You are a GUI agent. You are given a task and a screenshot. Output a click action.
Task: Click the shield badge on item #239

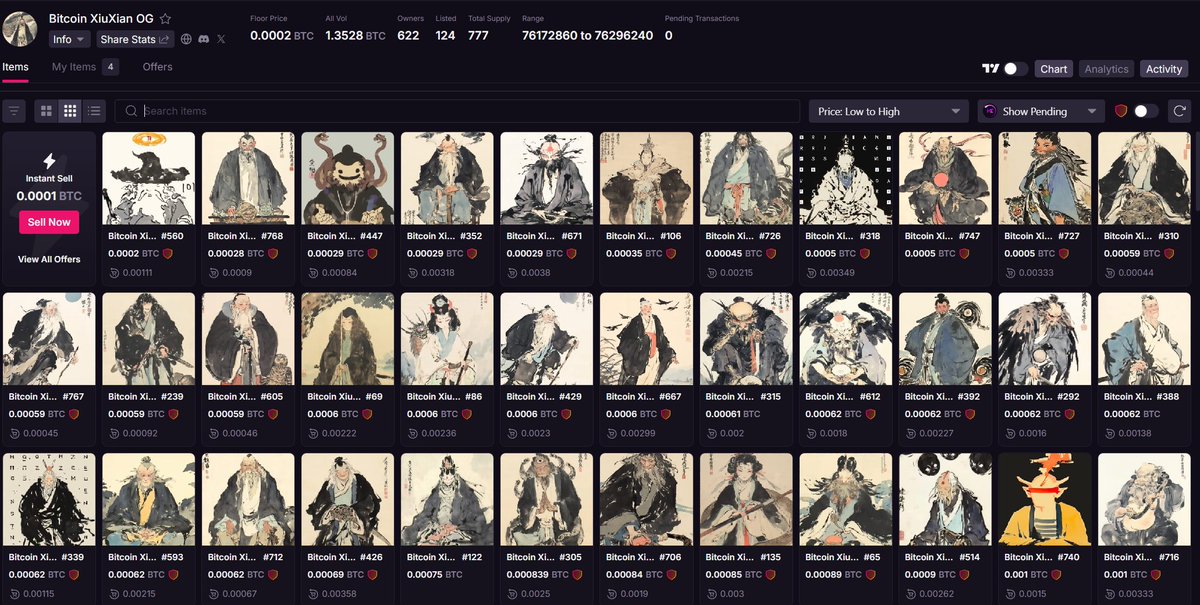(x=173, y=414)
